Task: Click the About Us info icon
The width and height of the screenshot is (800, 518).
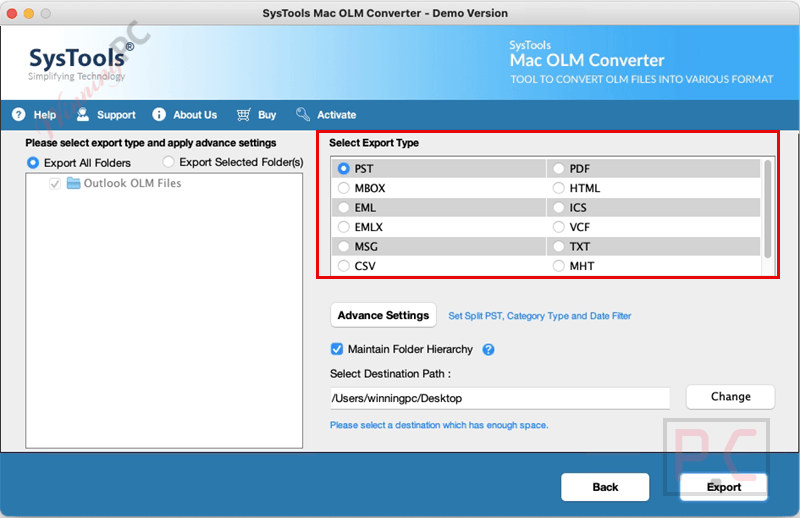Action: (159, 114)
